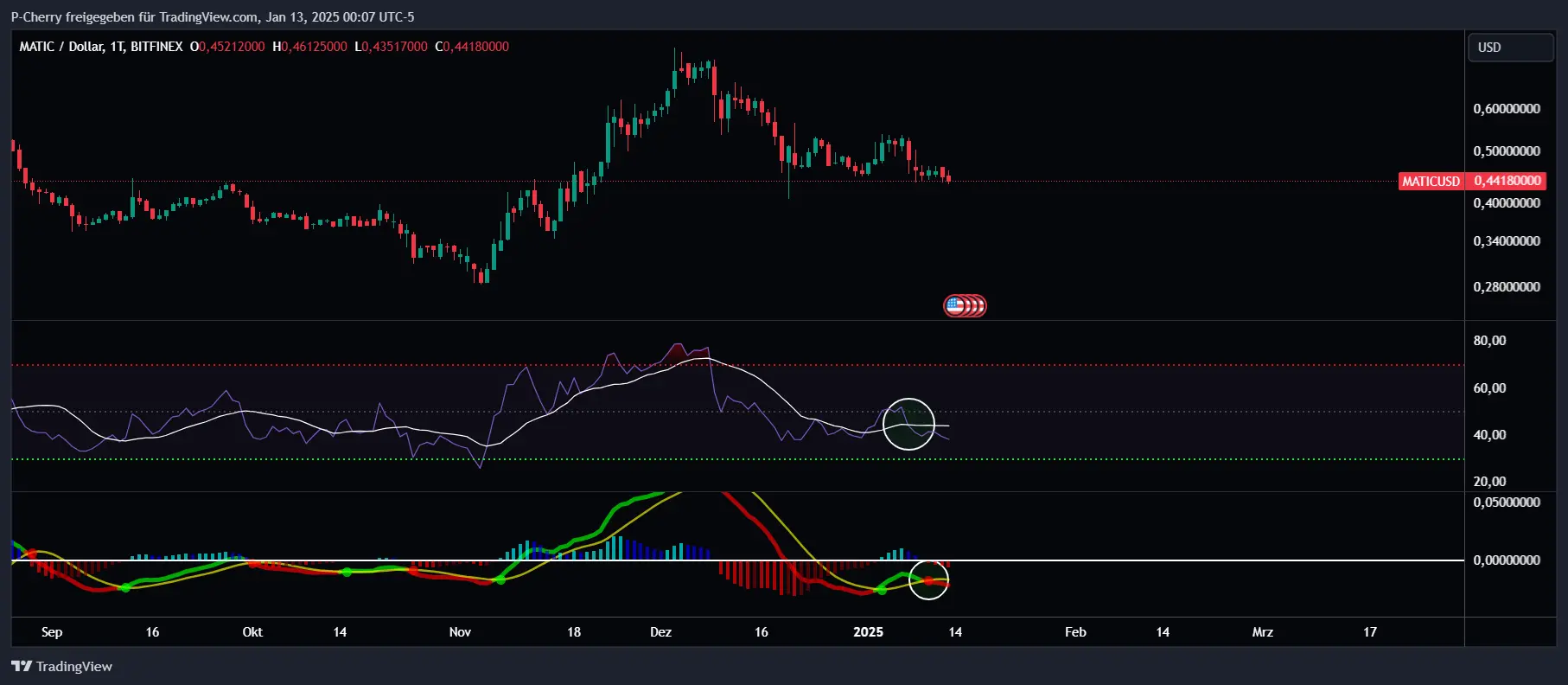Click the 0,34000000 price axis label

[1507, 241]
